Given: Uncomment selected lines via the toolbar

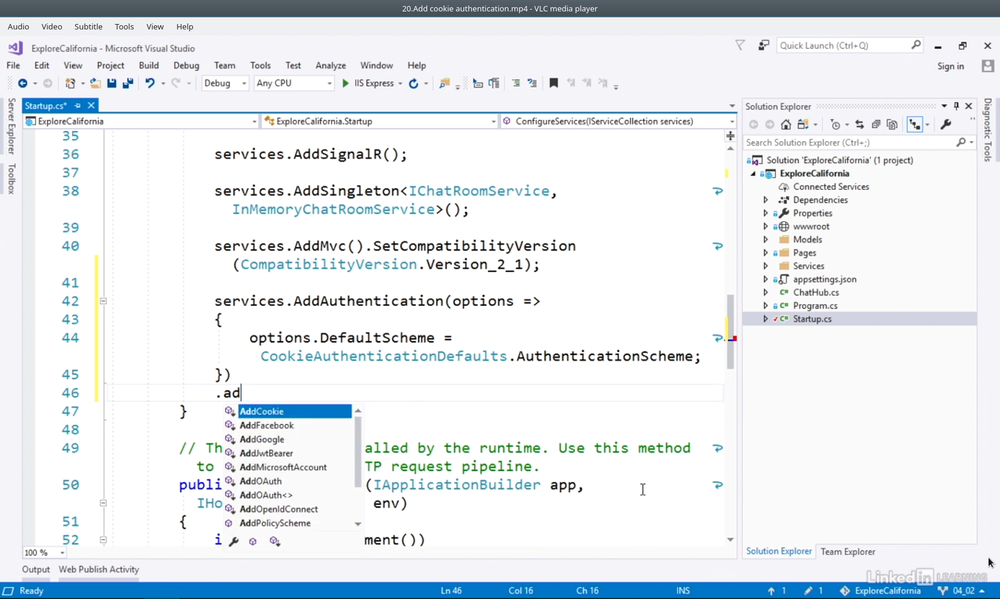Looking at the screenshot, I should click(532, 84).
